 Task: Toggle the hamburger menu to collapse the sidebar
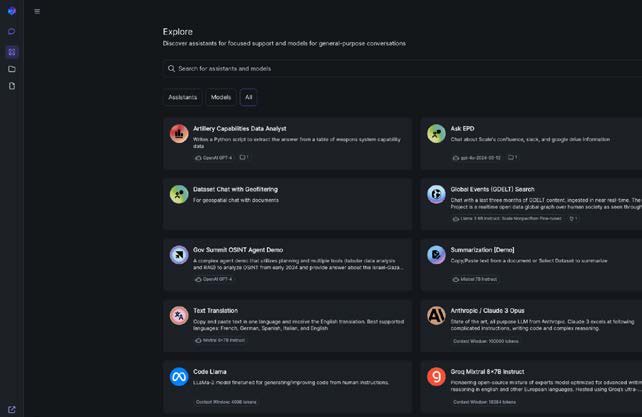point(37,12)
